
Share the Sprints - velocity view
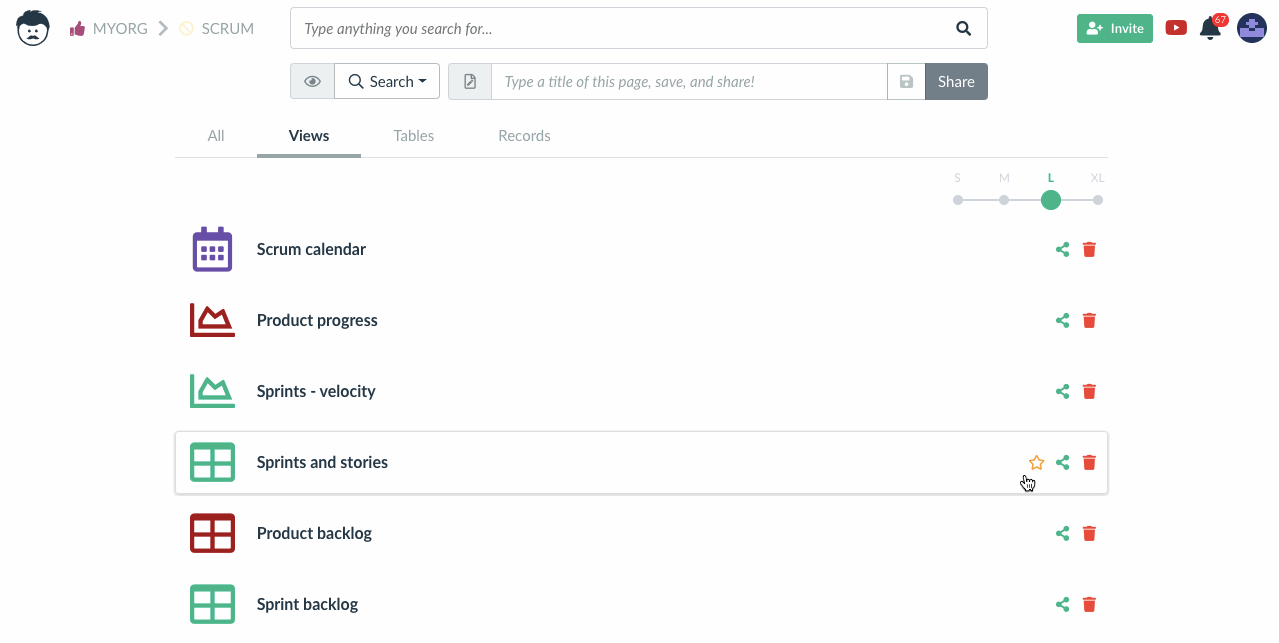click(x=1062, y=392)
